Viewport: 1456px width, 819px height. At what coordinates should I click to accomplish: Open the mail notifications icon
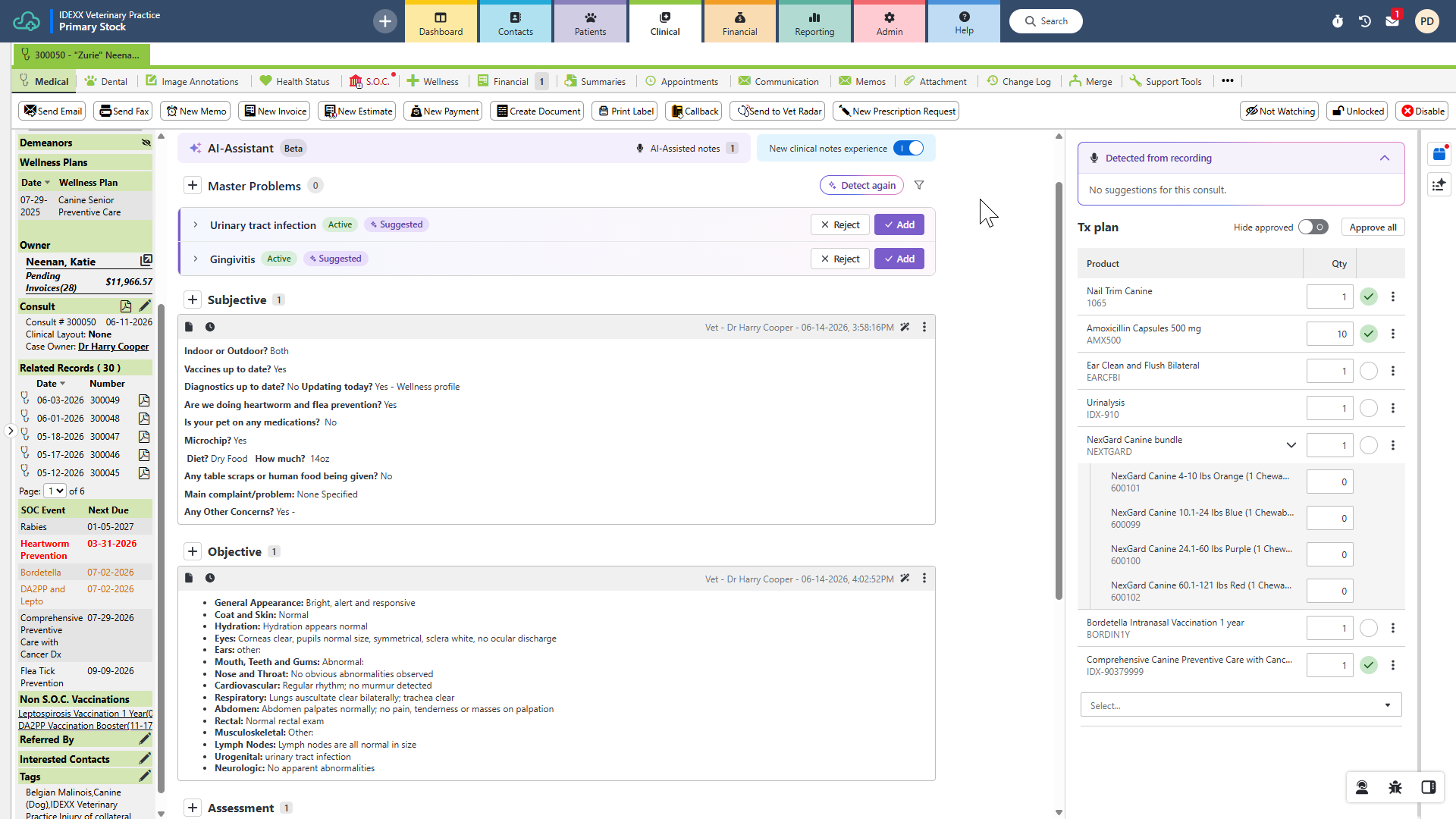point(1392,21)
